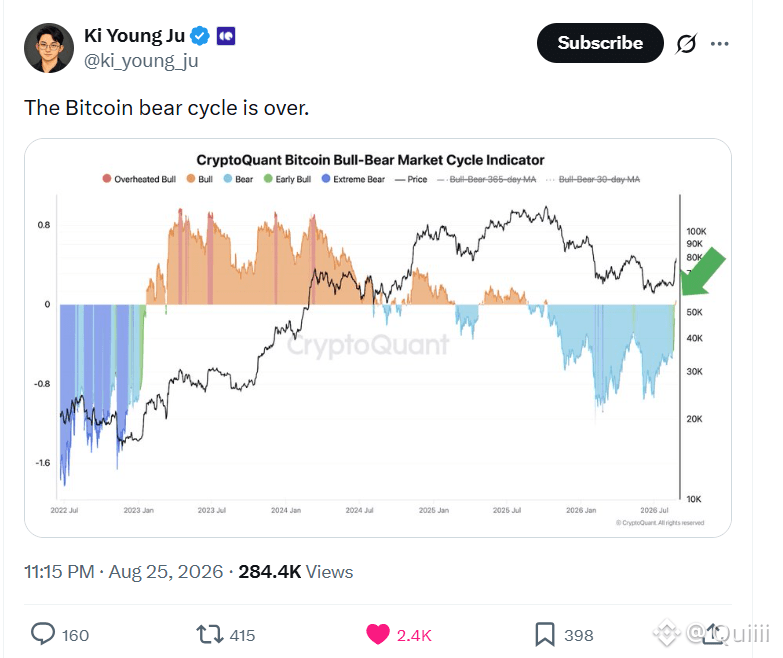The width and height of the screenshot is (783, 658).
Task: Click the green arrow on the chart
Action: coord(703,272)
